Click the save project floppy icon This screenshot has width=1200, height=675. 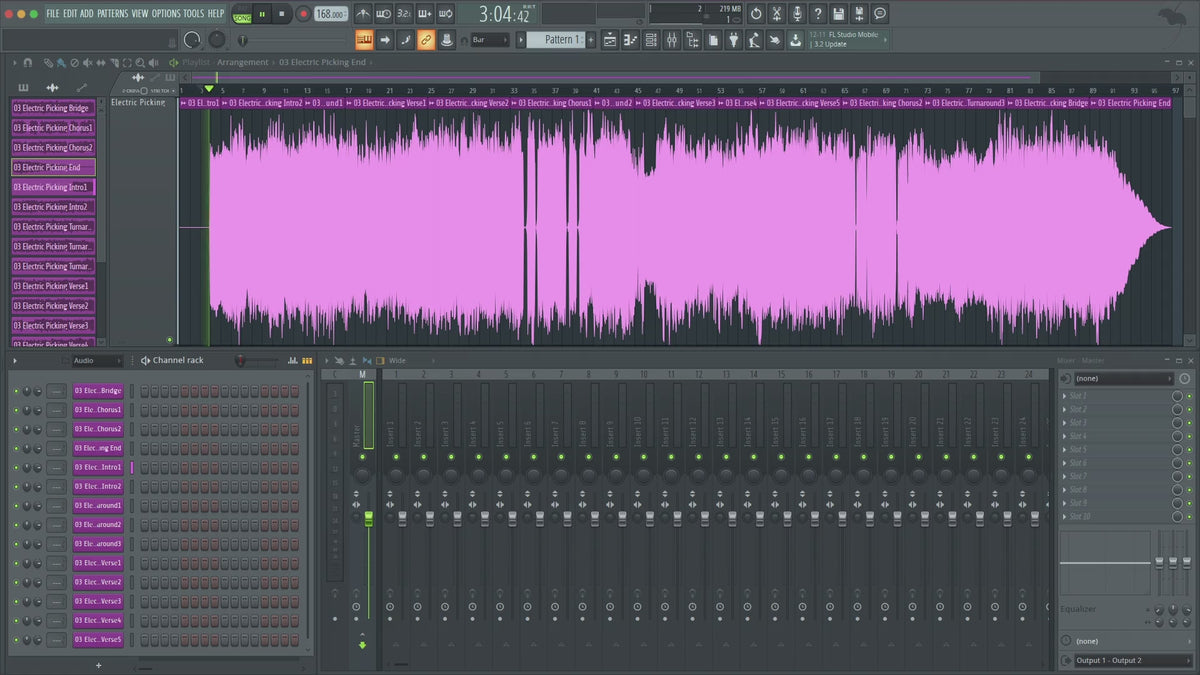838,14
